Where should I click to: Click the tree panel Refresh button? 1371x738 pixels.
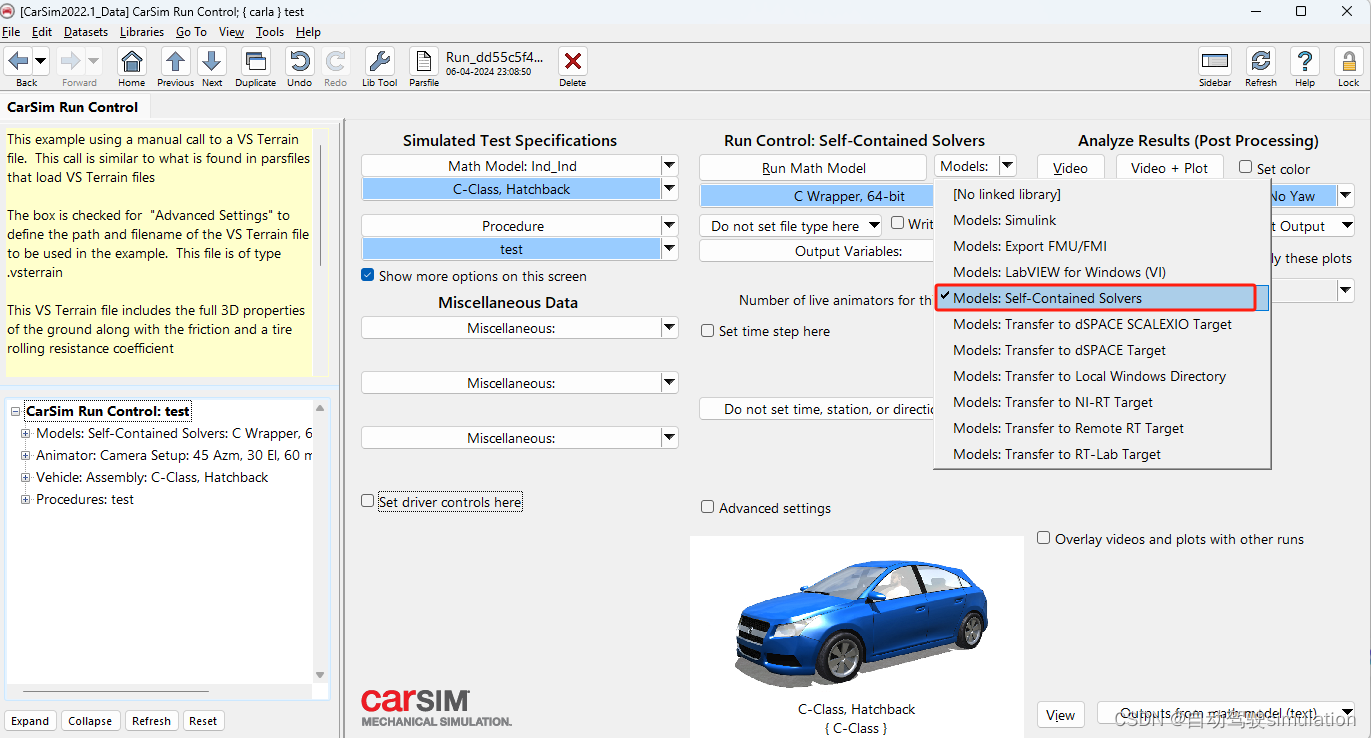coord(151,721)
